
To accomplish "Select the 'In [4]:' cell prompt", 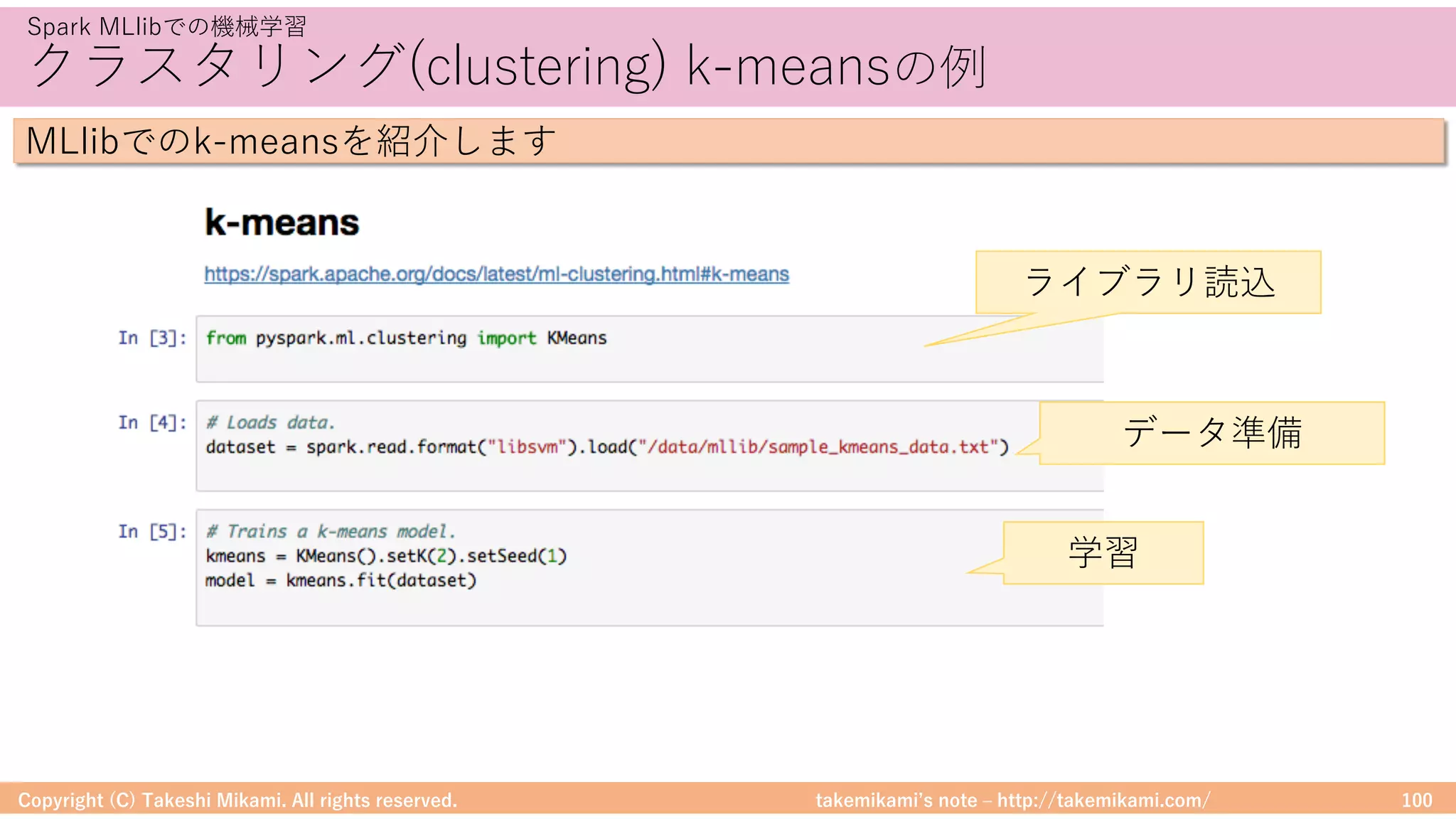I will coord(152,422).
